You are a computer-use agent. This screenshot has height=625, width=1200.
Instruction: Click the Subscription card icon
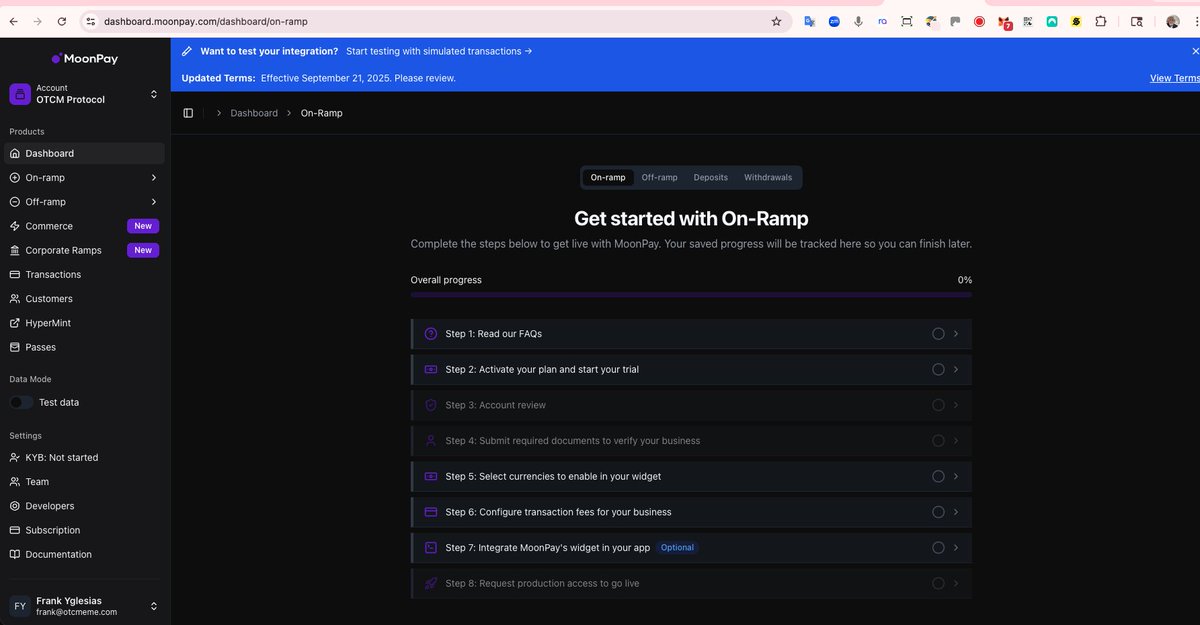pyautogui.click(x=15, y=530)
